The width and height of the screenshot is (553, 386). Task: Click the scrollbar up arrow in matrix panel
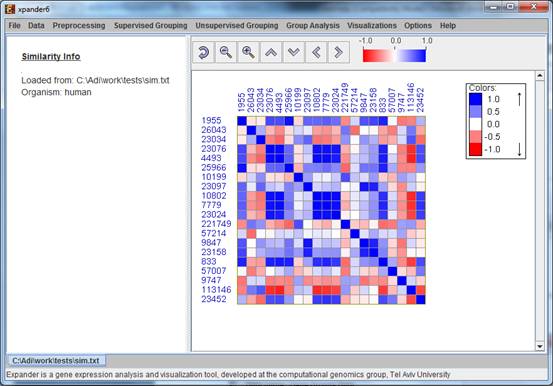click(x=540, y=76)
